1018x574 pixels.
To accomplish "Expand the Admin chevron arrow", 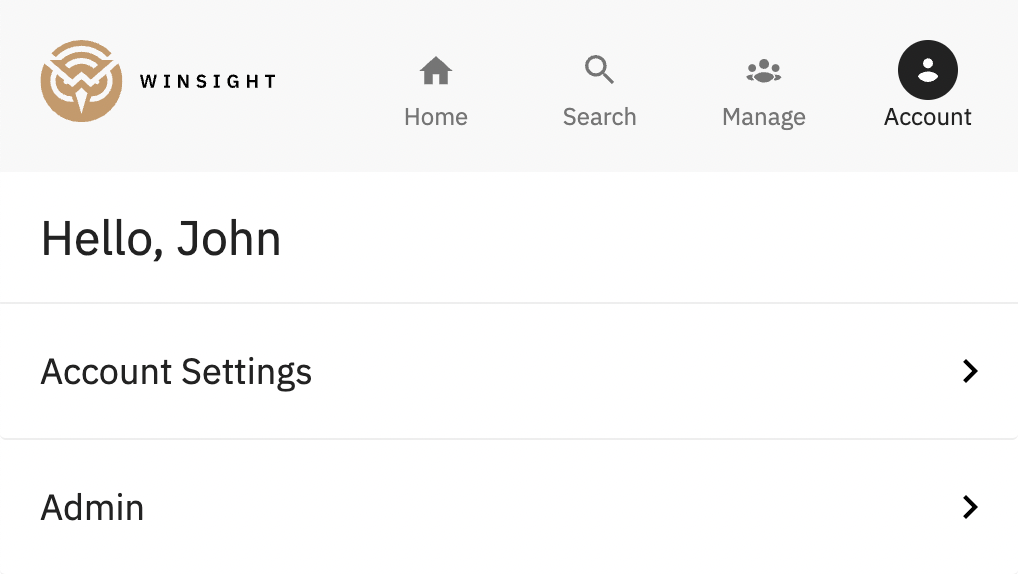I will [970, 507].
